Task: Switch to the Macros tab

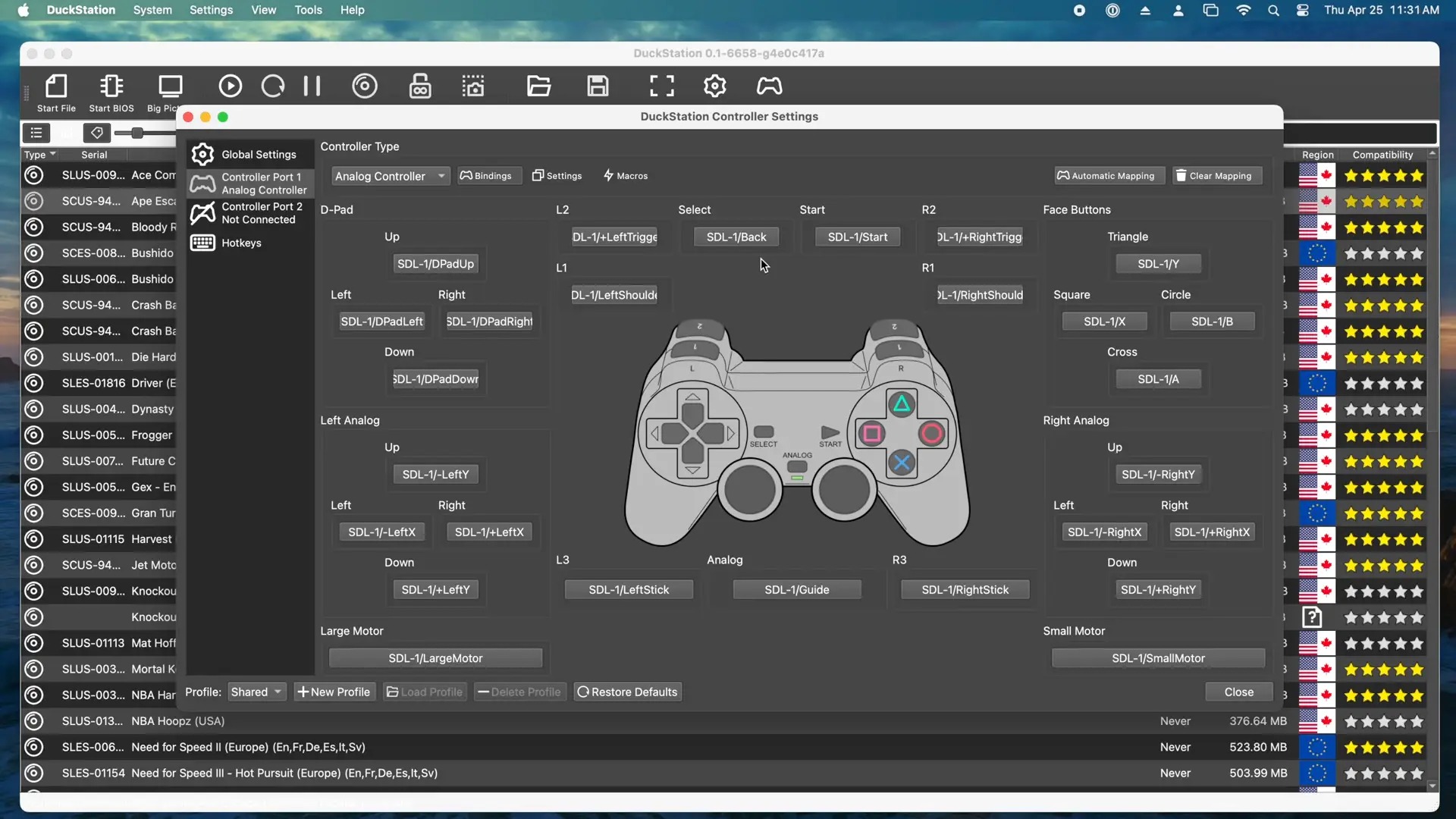Action: coord(626,176)
